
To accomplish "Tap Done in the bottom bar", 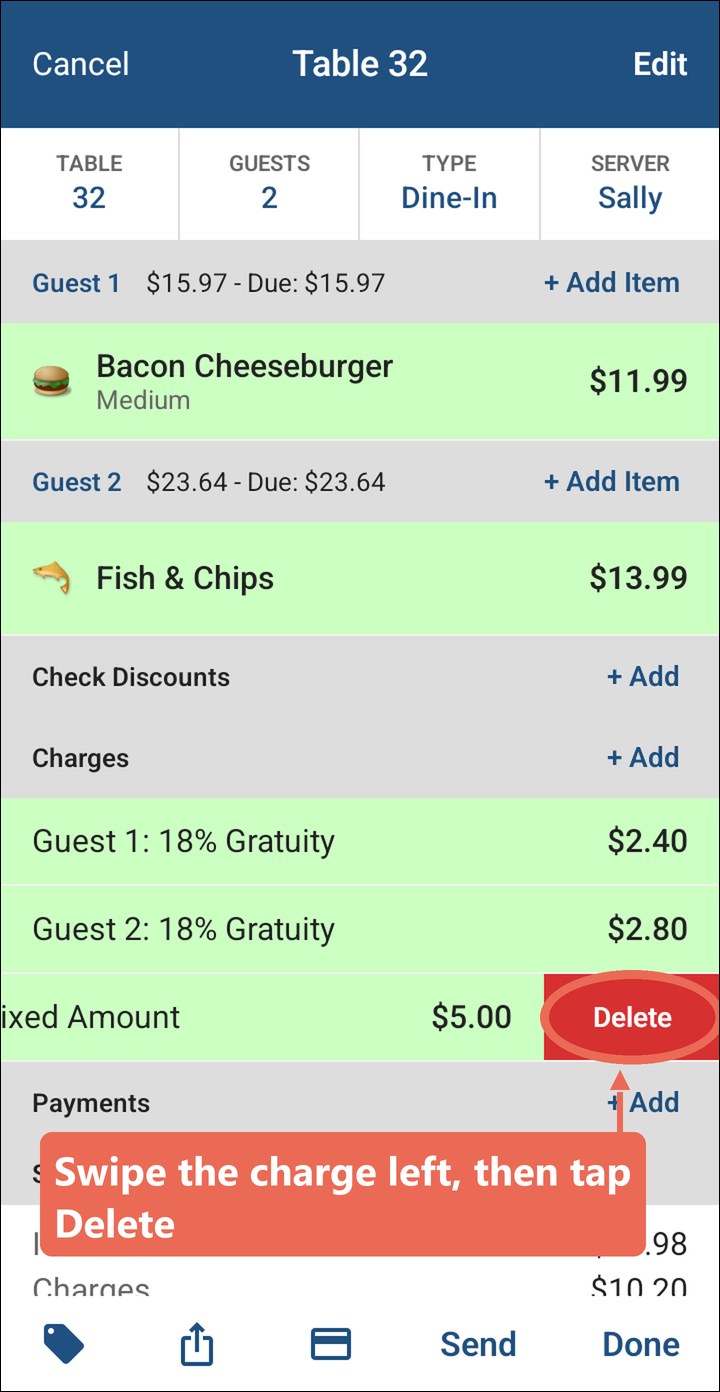I will click(641, 1344).
